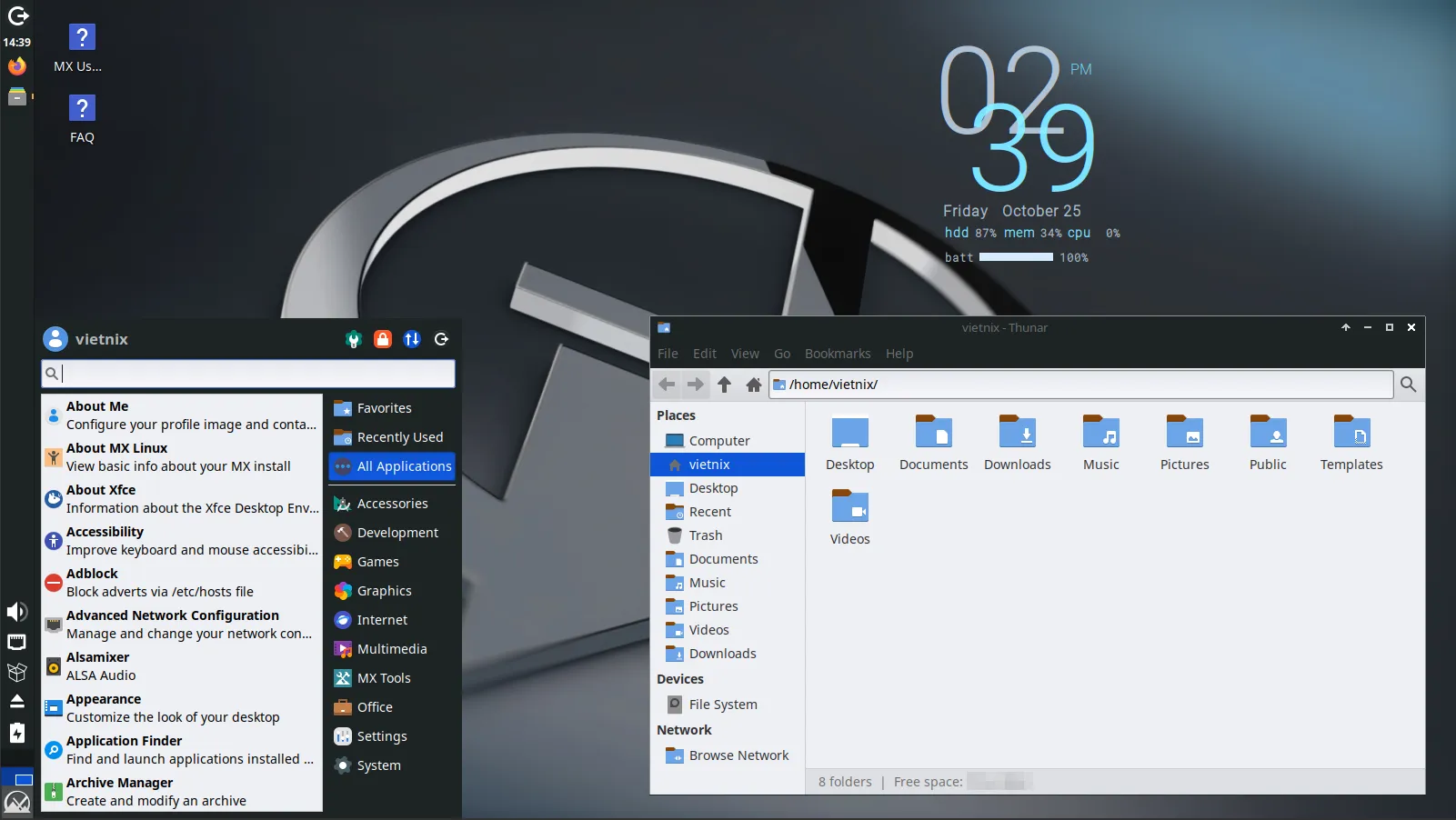Launch Alsamixer ALSA Audio
The width and height of the screenshot is (1456, 820).
pos(182,666)
